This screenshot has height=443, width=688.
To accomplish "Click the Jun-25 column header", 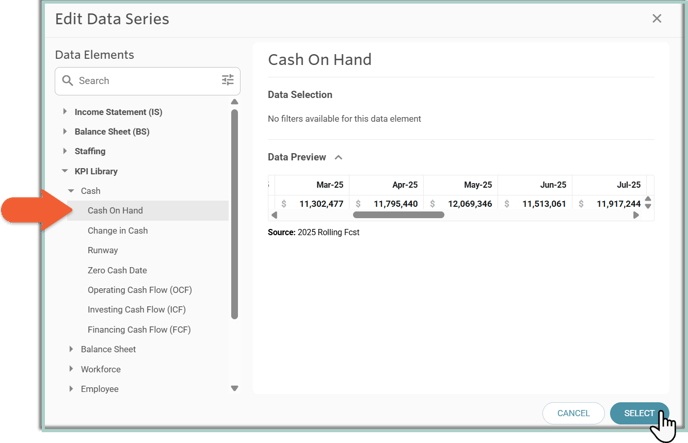I will coord(535,185).
